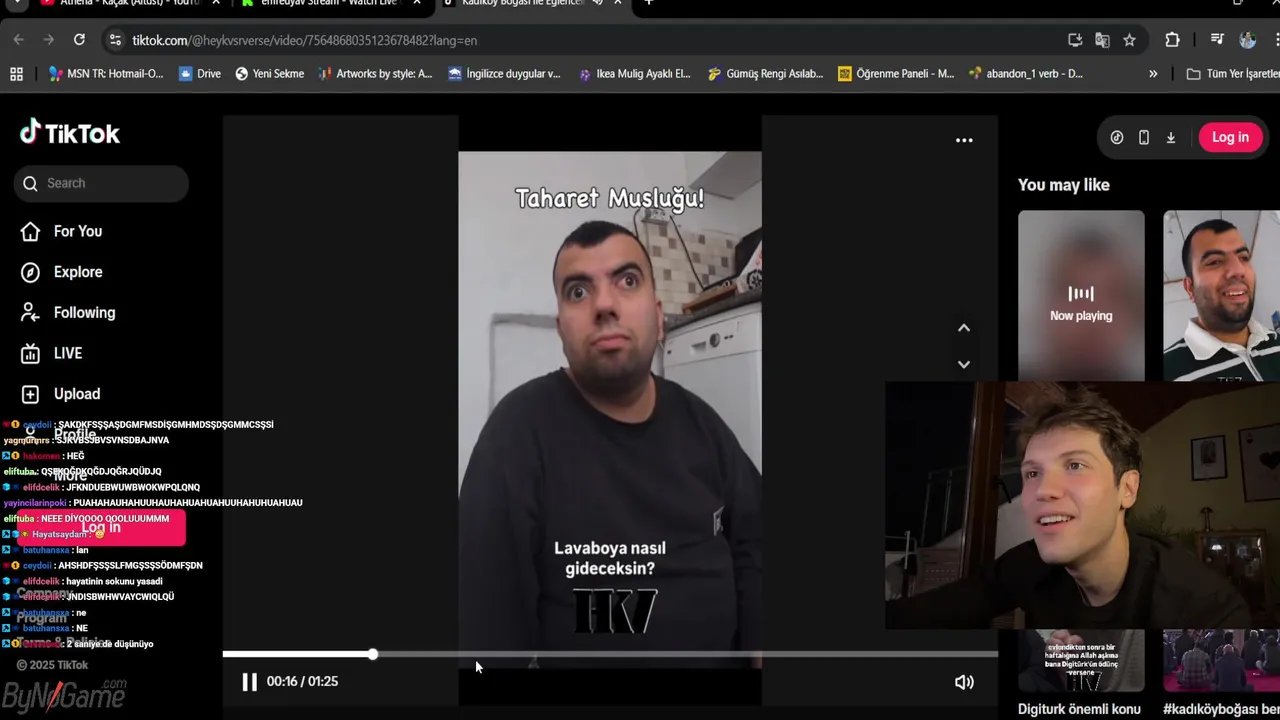Open the MSN TR: Hotmail bookmark
Viewport: 1280px width, 720px height.
[106, 74]
